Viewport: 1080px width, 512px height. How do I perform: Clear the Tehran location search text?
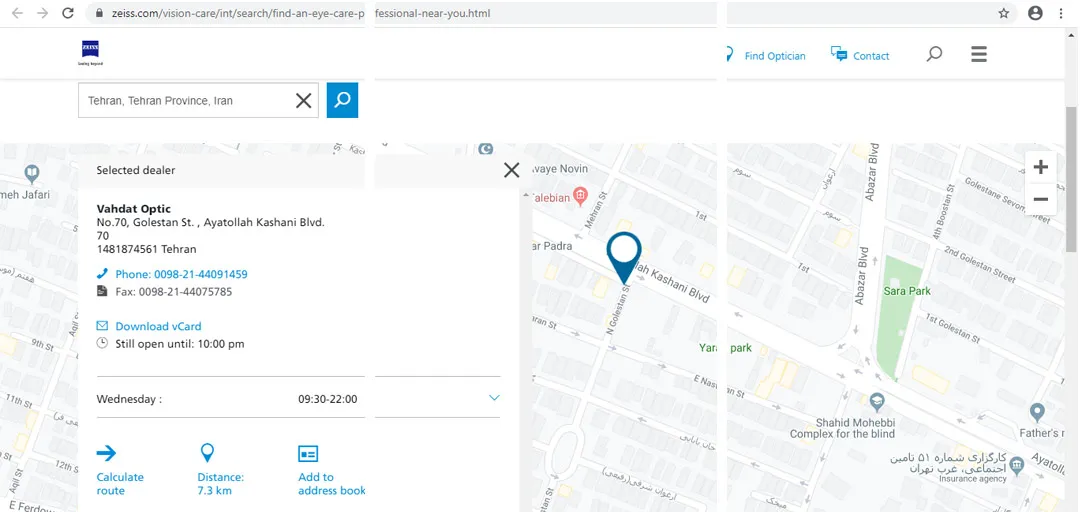(304, 100)
